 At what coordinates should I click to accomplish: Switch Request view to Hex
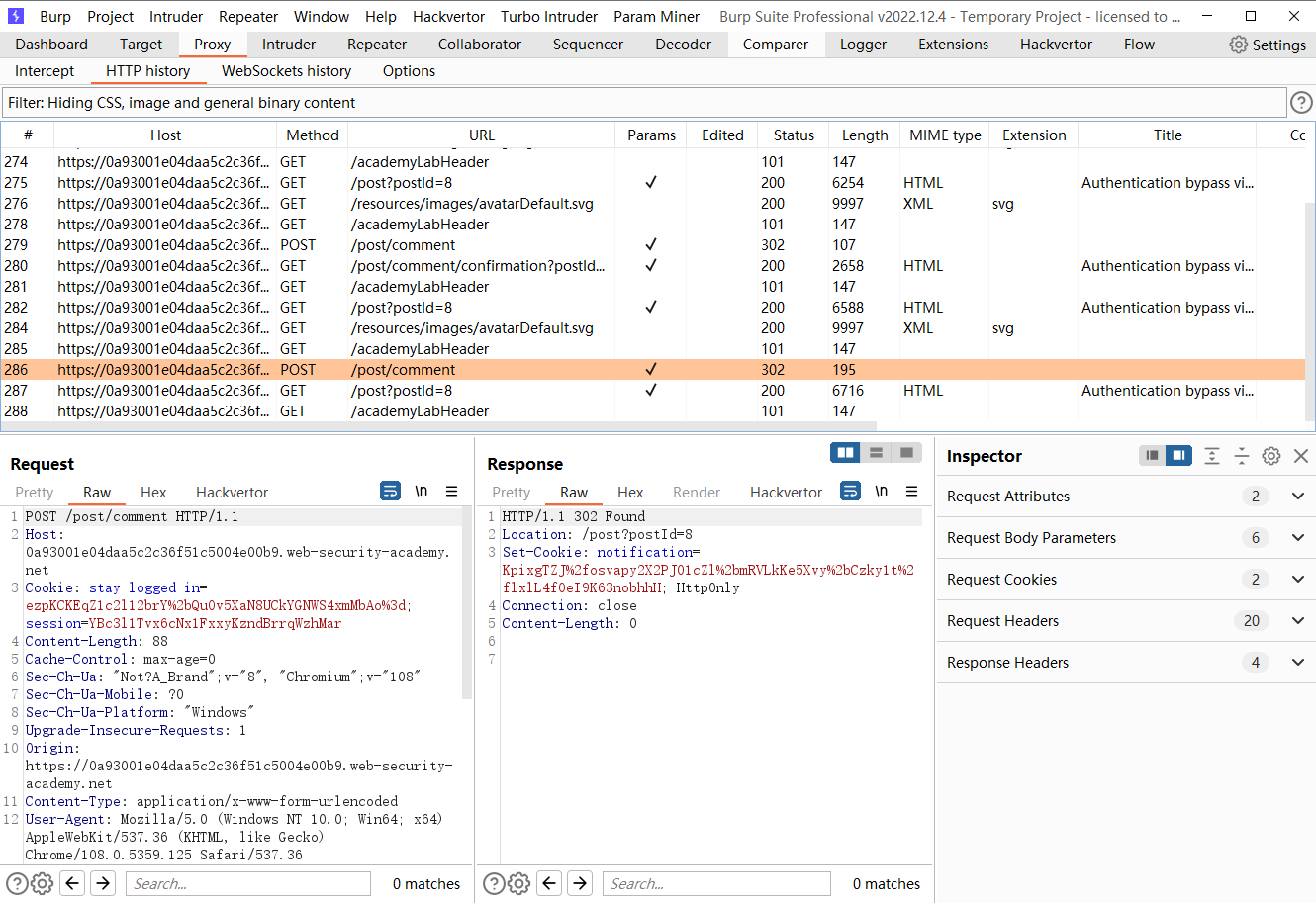153,492
